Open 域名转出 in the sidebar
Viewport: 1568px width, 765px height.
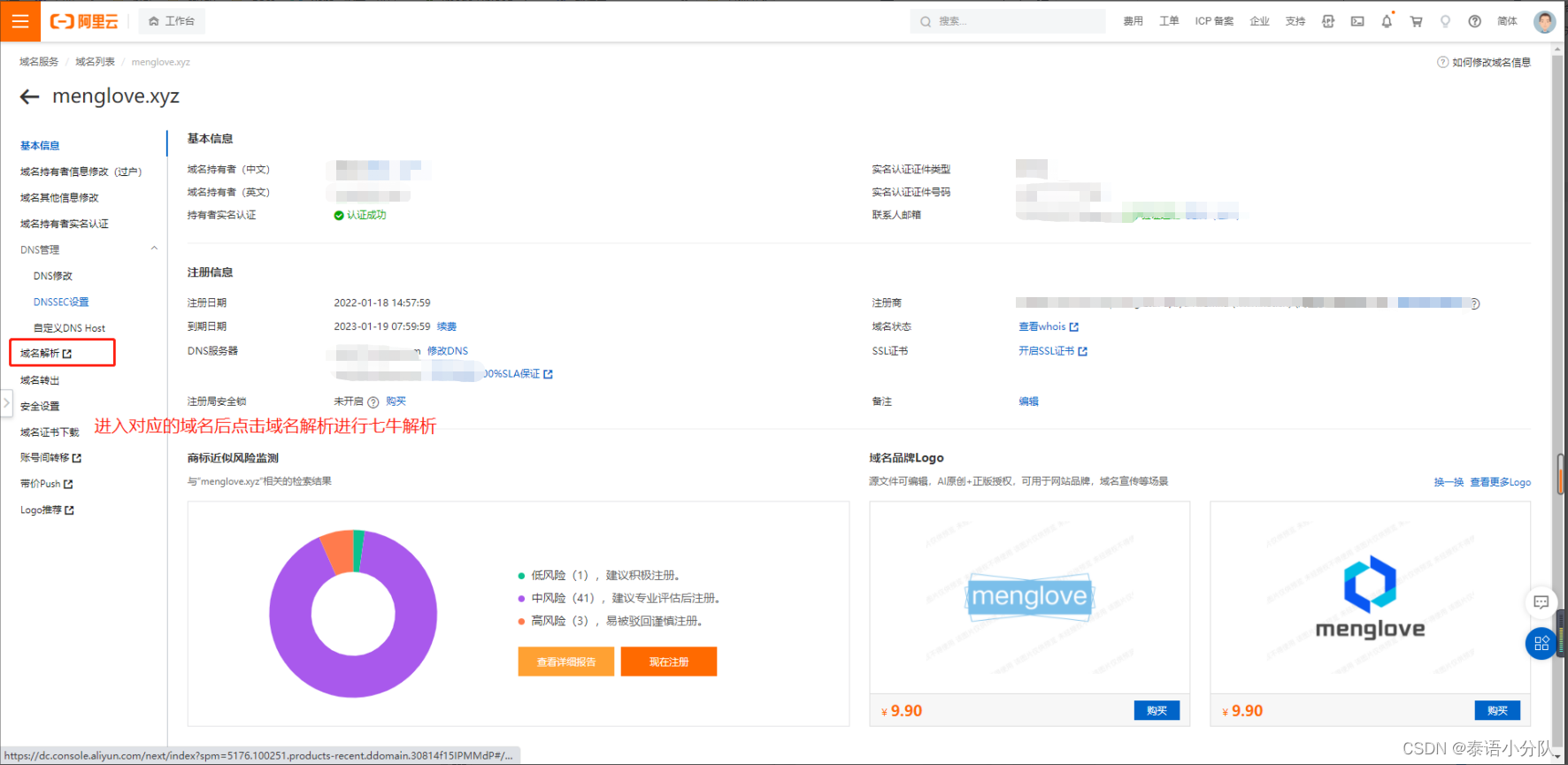pos(40,380)
